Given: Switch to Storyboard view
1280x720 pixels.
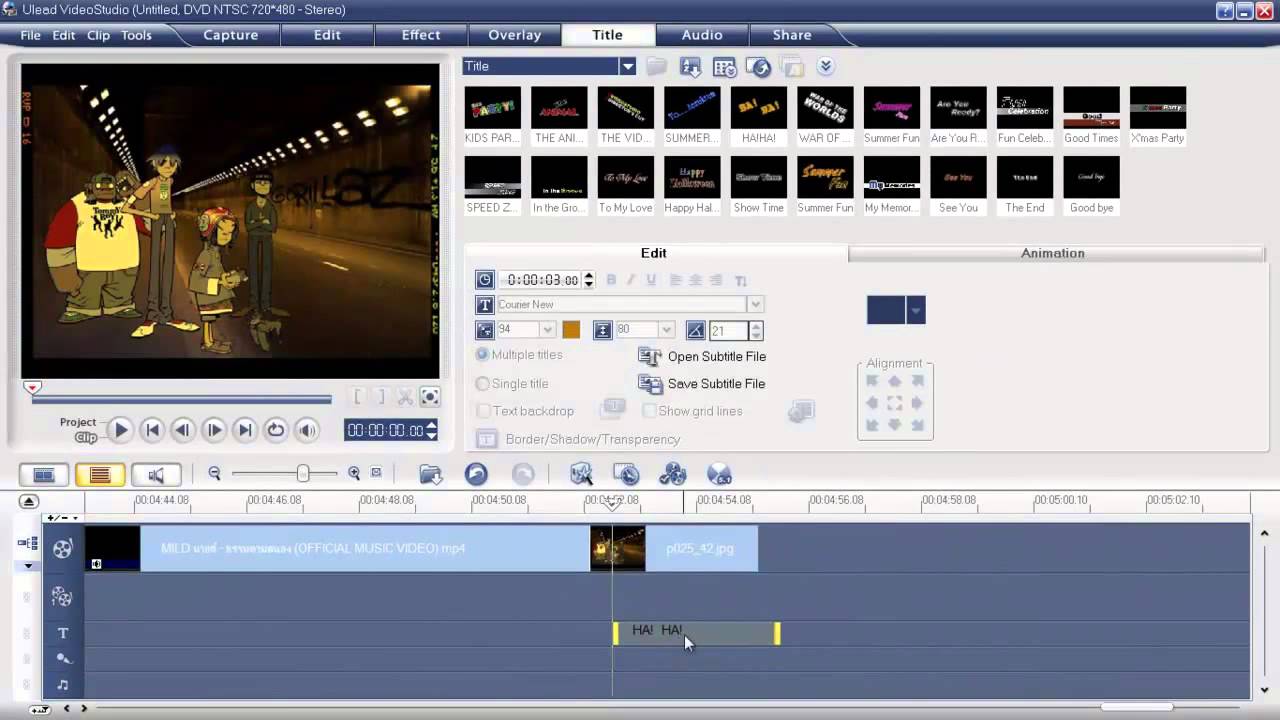Looking at the screenshot, I should point(44,475).
